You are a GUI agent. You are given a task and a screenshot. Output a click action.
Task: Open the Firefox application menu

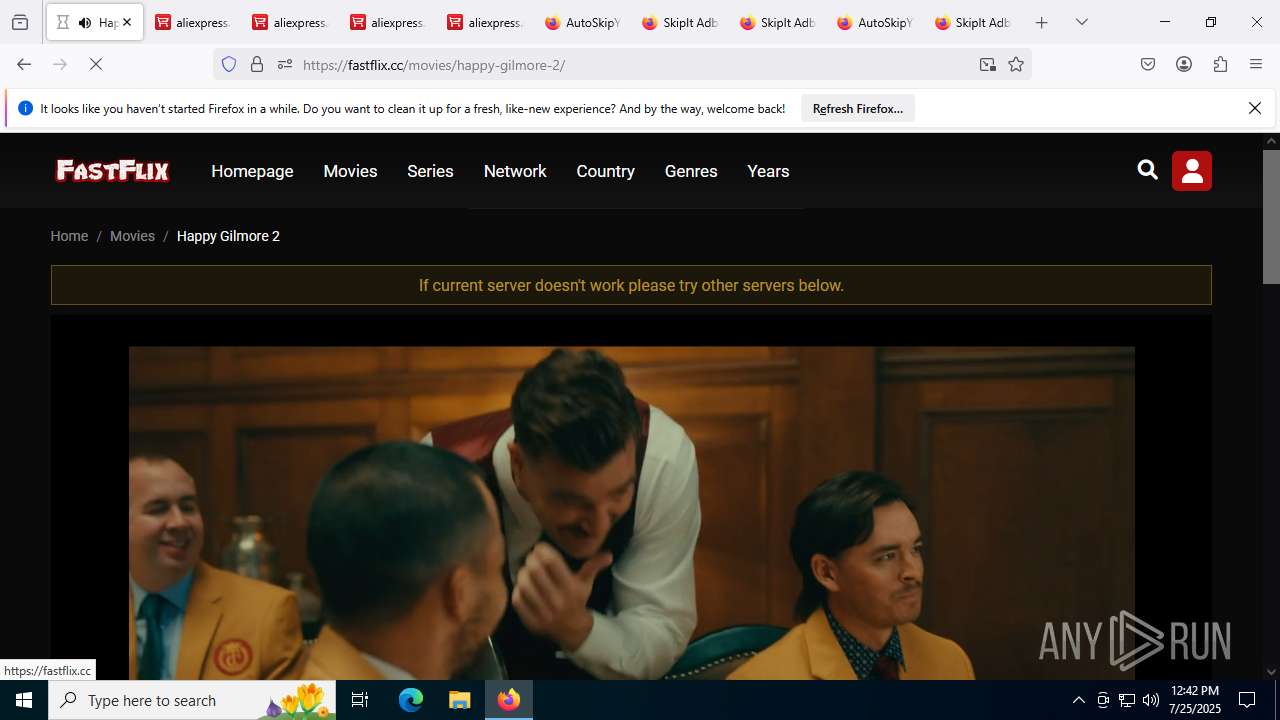tap(1256, 64)
